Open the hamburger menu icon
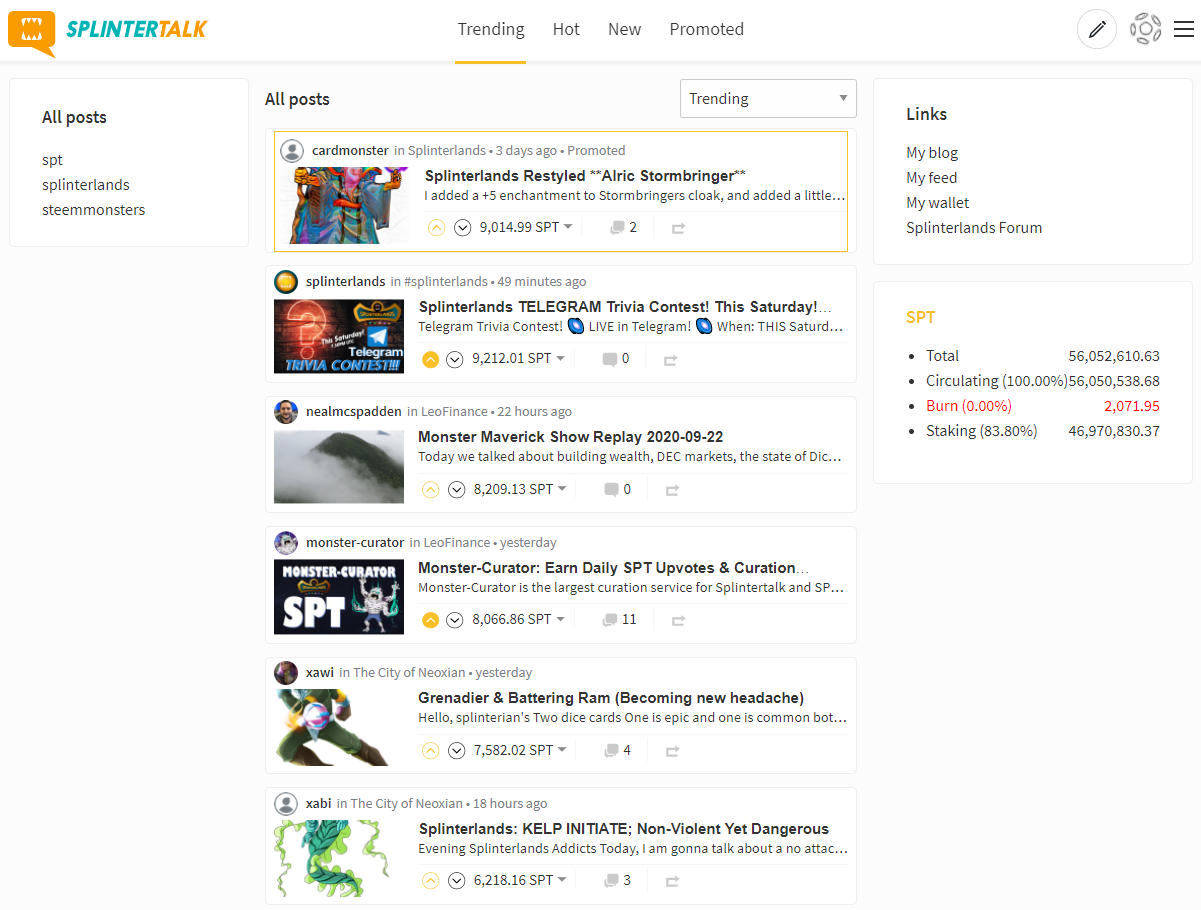Viewport: 1201px width, 910px height. click(x=1184, y=29)
